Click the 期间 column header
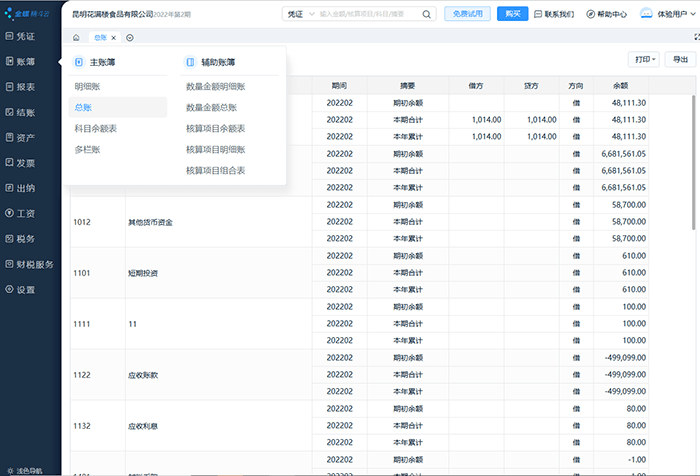700x476 pixels. (x=339, y=86)
